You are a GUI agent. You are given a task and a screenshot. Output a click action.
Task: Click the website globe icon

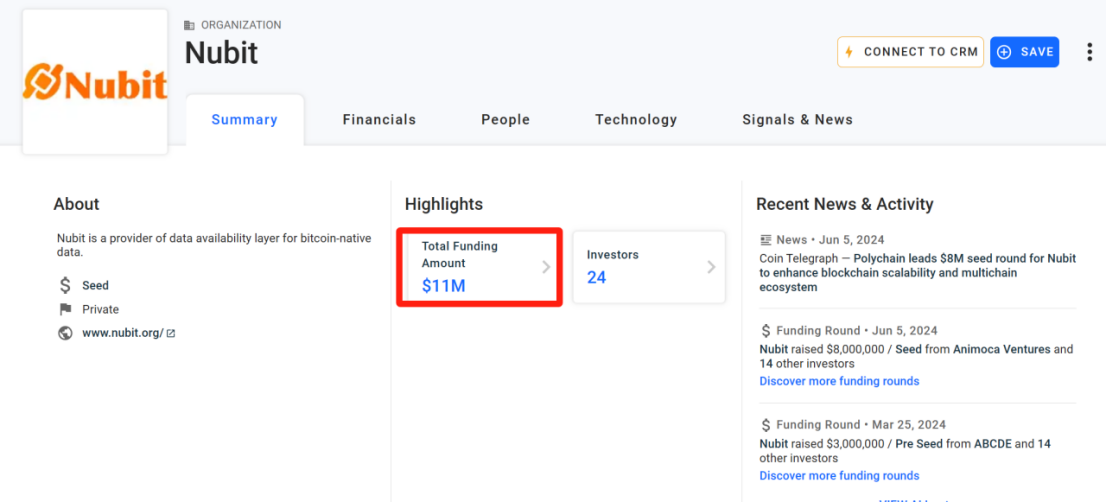[65, 333]
